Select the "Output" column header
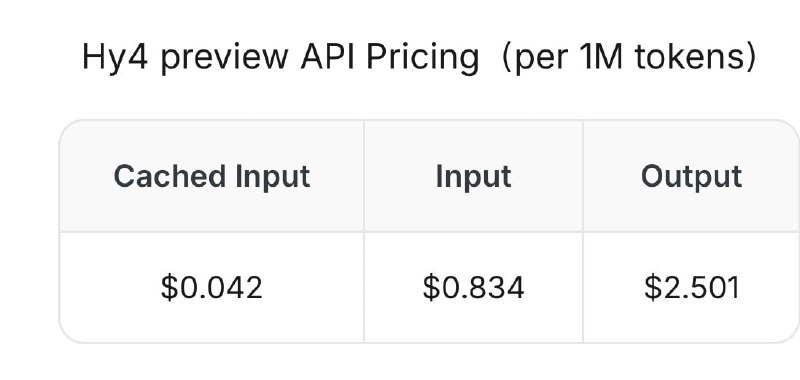This screenshot has width=800, height=380. point(691,177)
